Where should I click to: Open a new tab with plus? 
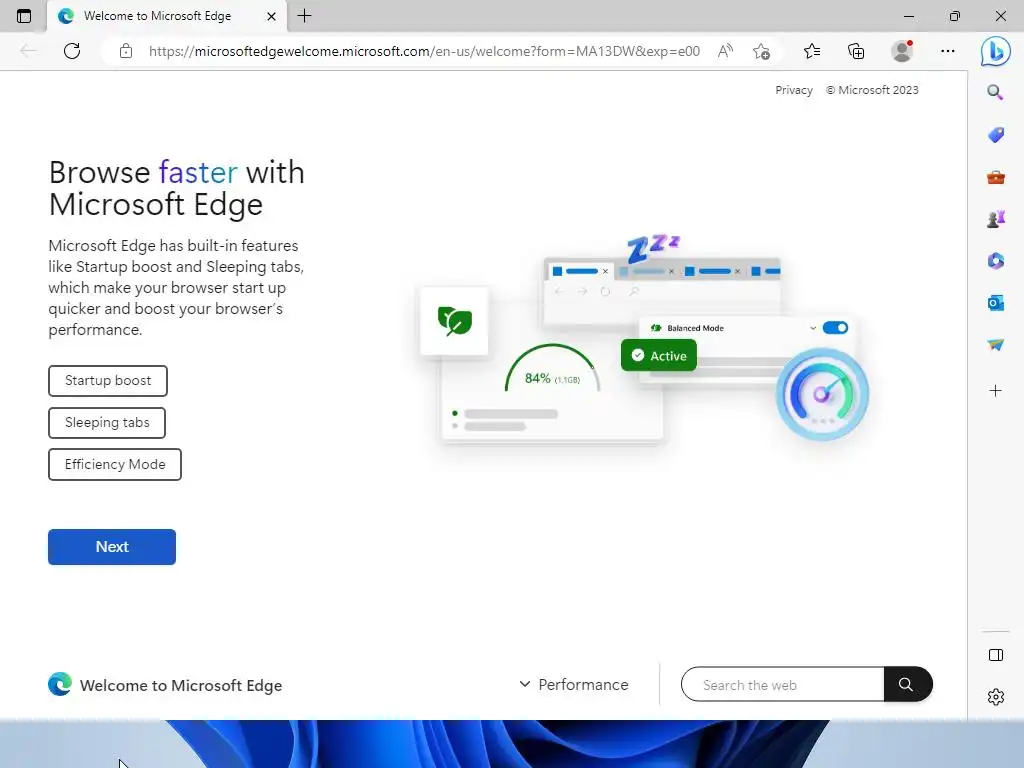point(304,16)
